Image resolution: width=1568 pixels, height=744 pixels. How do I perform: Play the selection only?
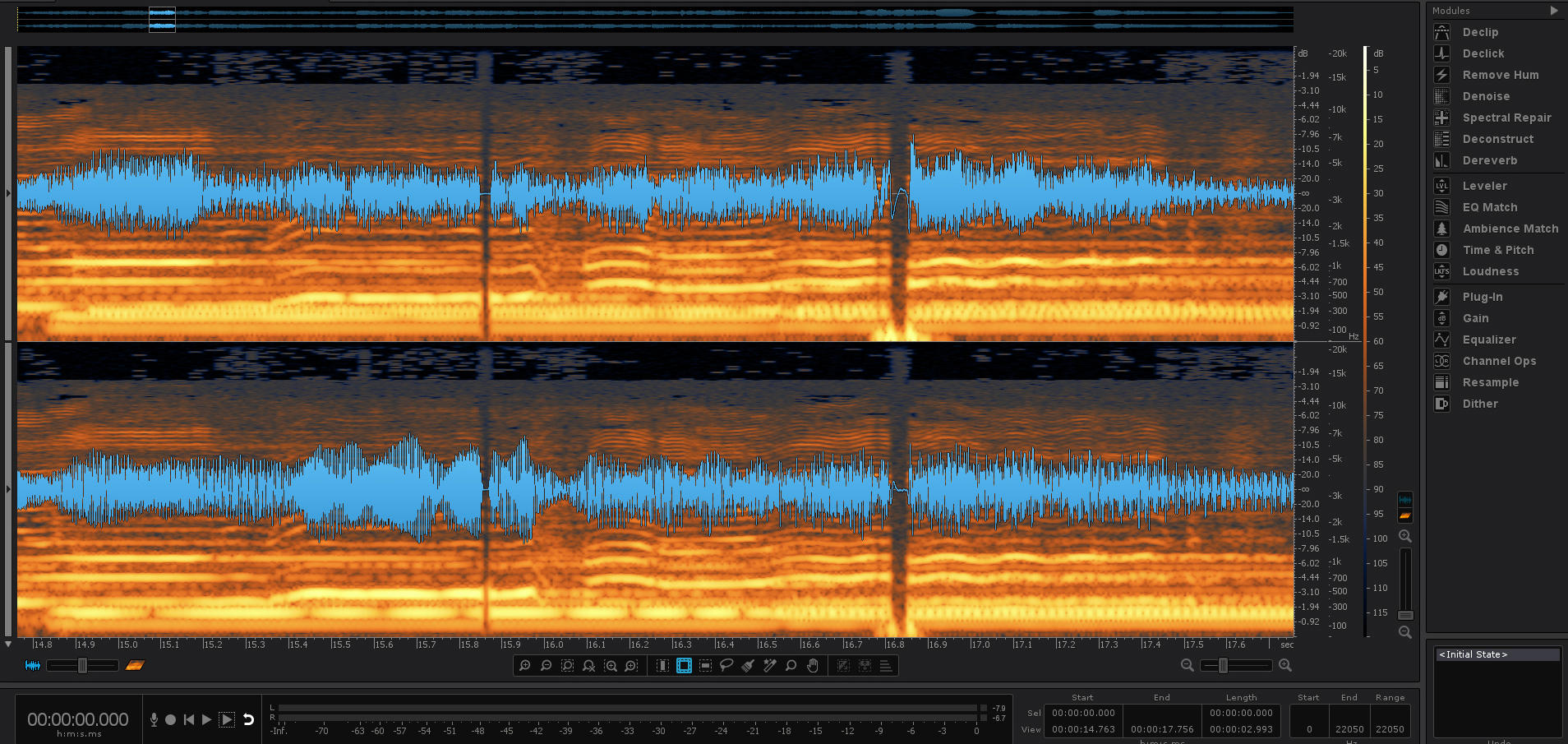[227, 719]
